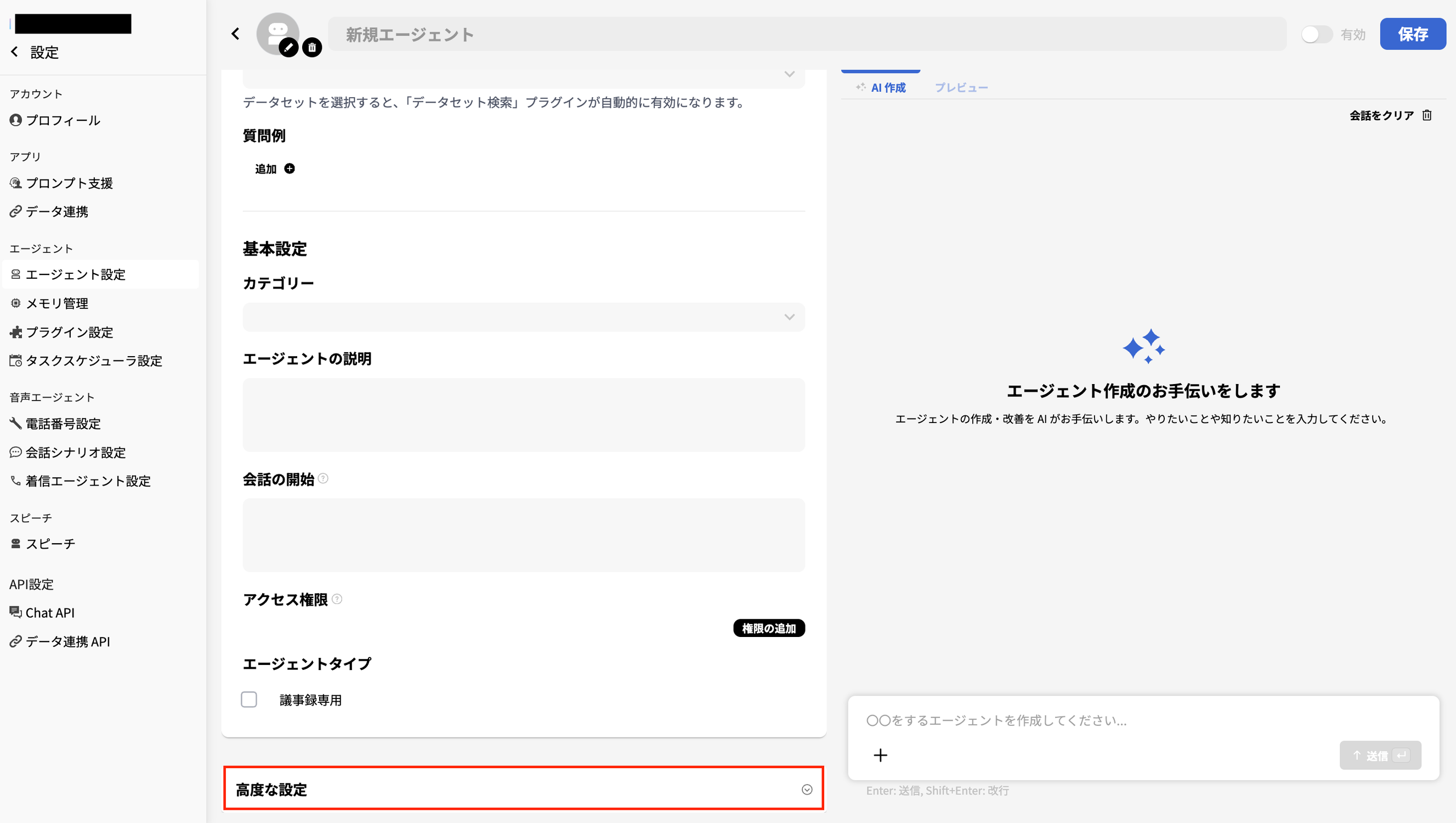Click the help icon beside アクセス権限
This screenshot has width=1456, height=823.
(x=337, y=599)
